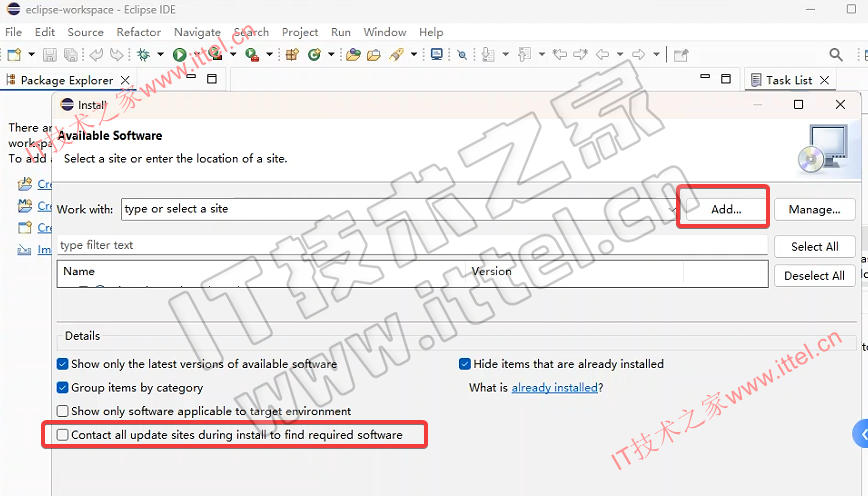The width and height of the screenshot is (868, 496).
Task: Click the Next Annotation icon
Action: [488, 54]
